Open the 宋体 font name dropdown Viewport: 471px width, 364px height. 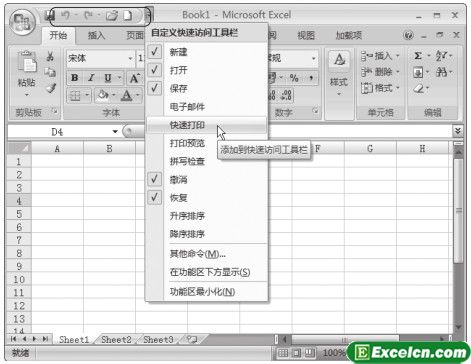pos(130,59)
